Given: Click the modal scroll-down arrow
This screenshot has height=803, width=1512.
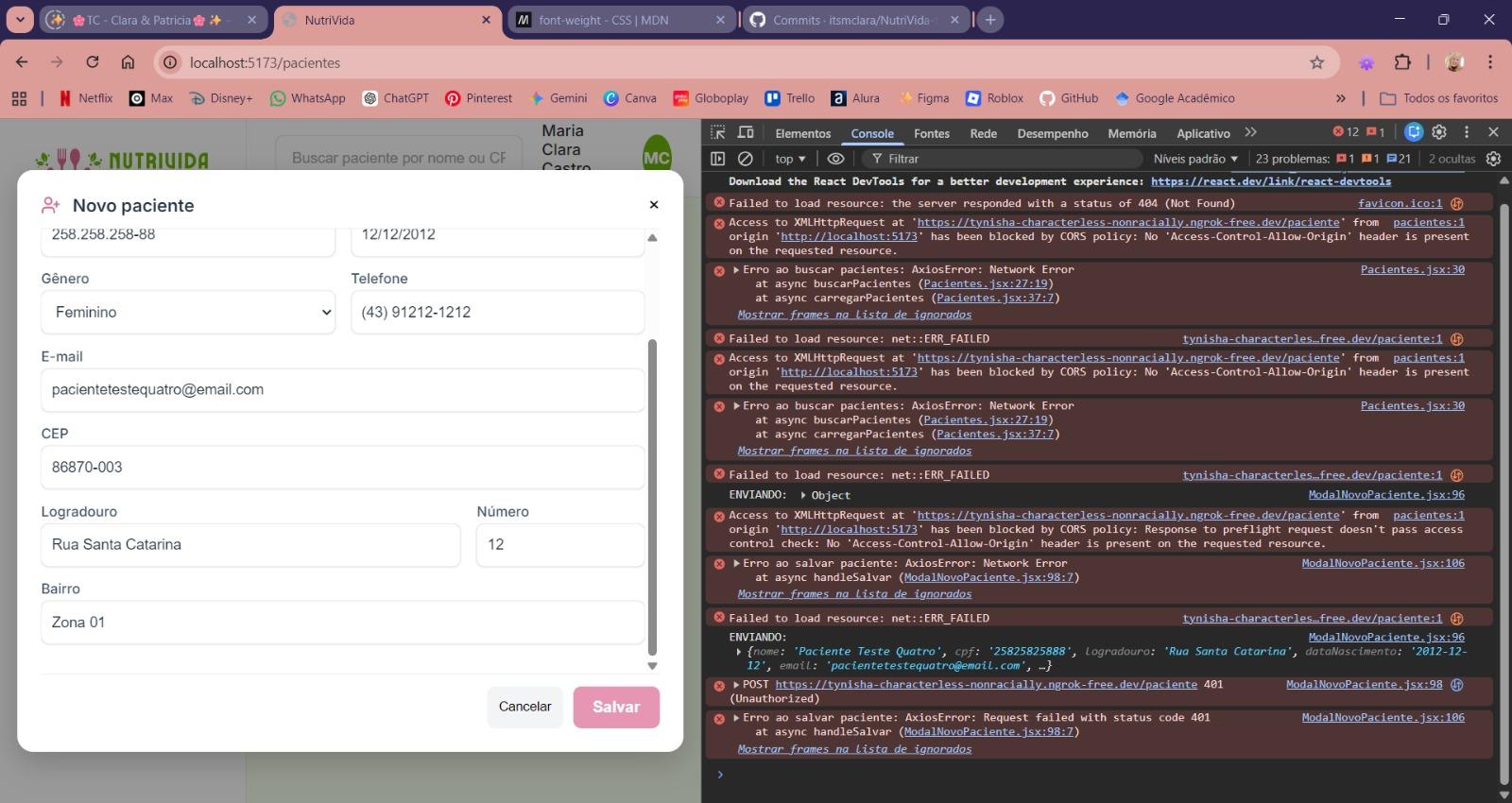Looking at the screenshot, I should point(652,666).
